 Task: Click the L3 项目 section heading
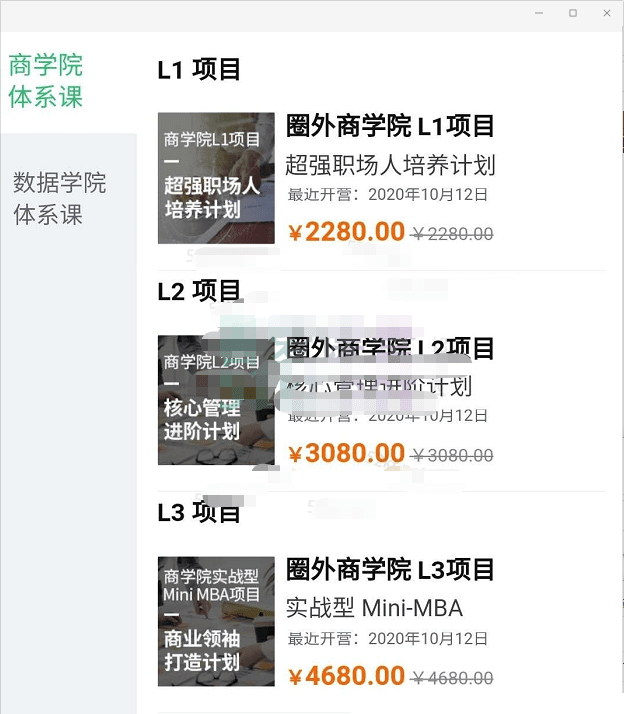[199, 512]
